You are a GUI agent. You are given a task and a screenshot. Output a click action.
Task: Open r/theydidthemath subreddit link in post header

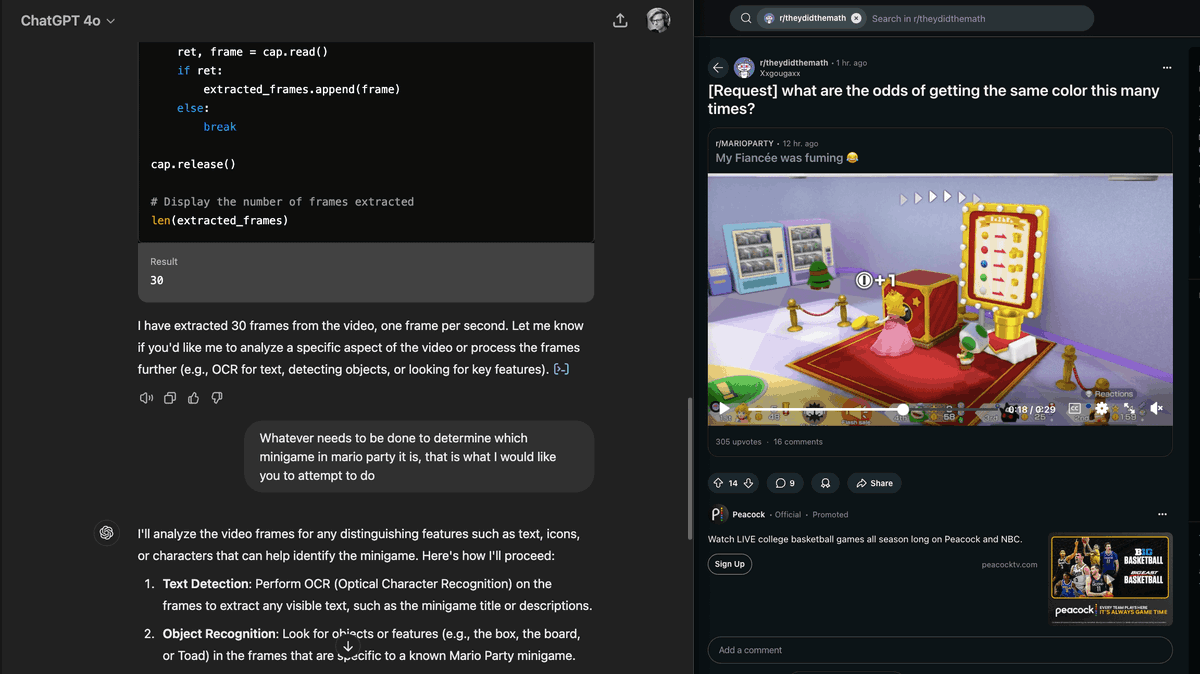[x=794, y=62]
